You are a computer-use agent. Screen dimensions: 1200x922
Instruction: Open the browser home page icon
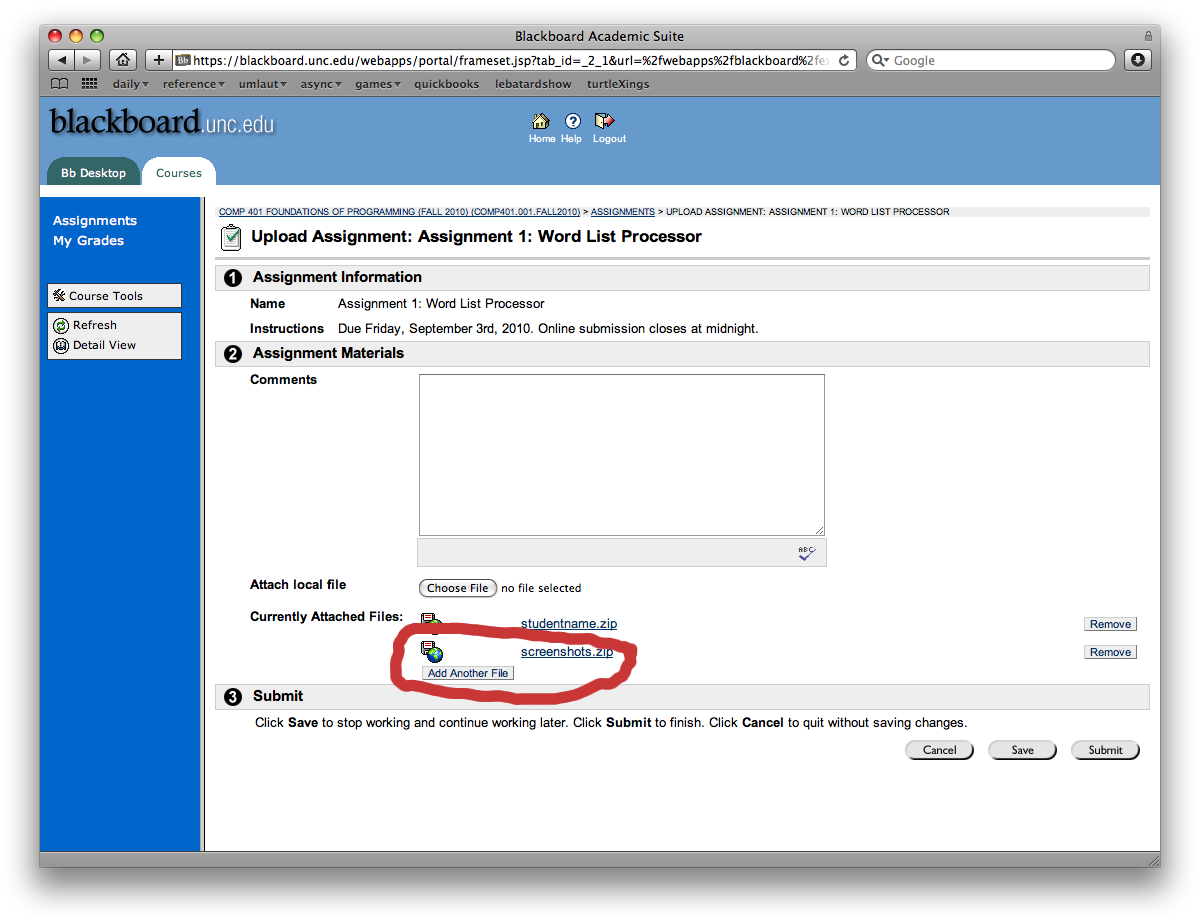click(123, 60)
